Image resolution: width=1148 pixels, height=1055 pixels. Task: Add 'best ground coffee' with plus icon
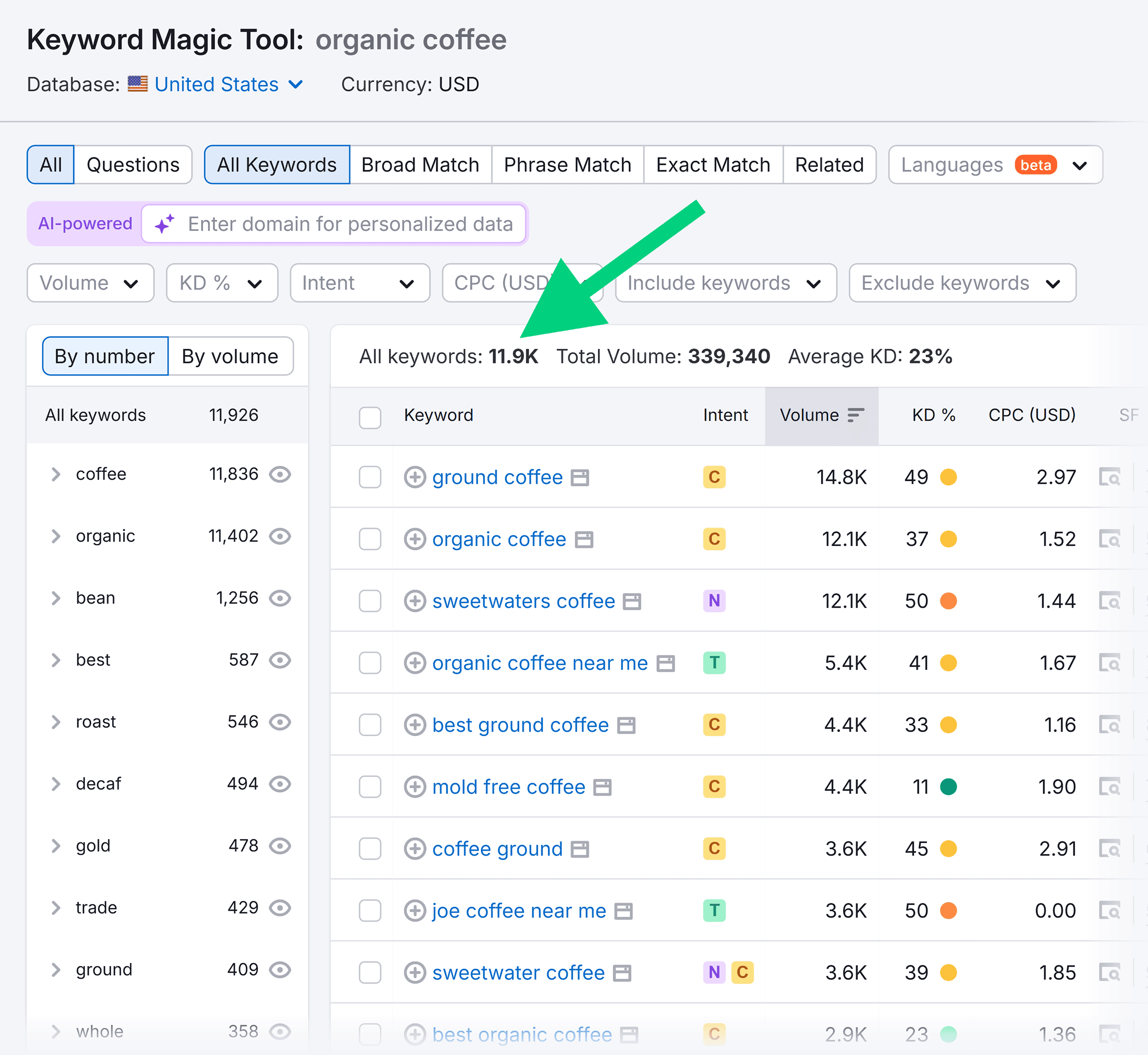click(415, 724)
